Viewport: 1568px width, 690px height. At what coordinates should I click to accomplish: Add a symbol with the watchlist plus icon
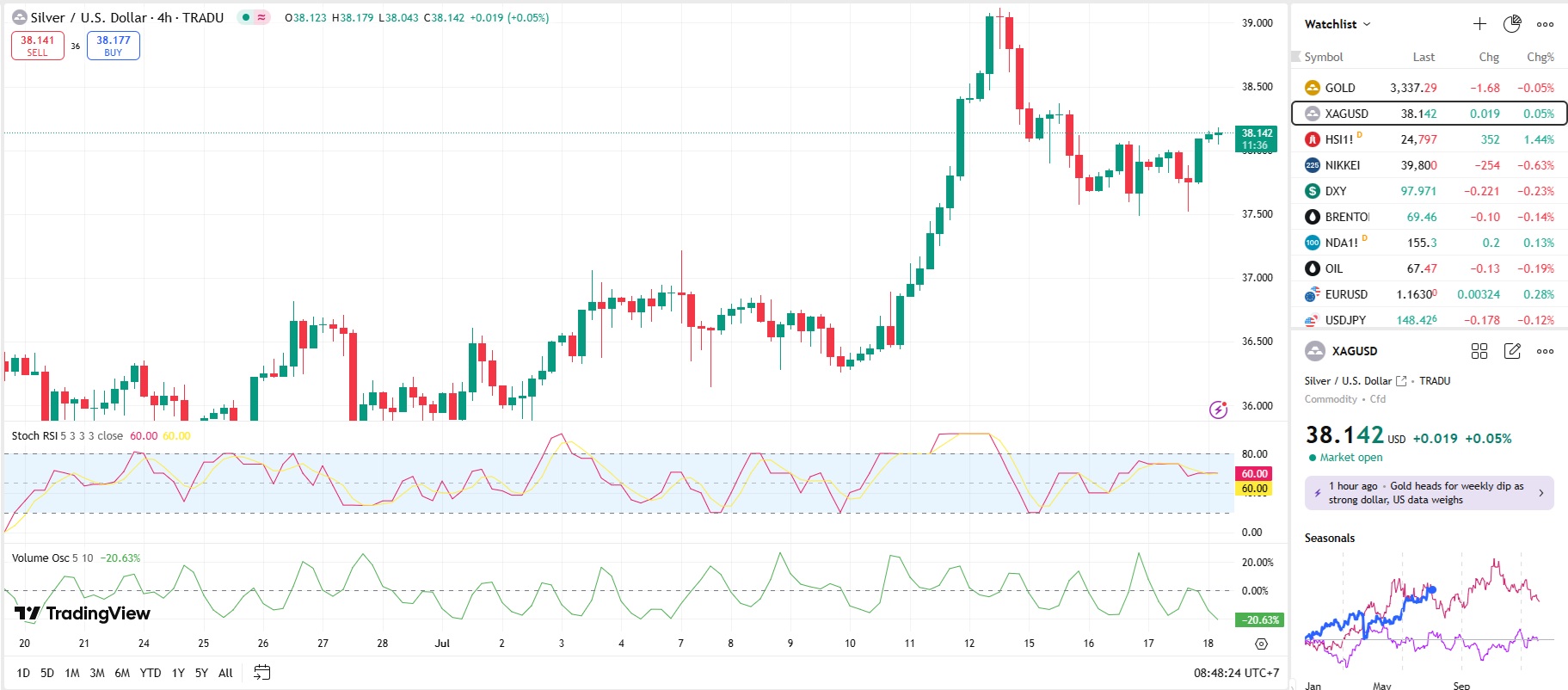click(1479, 24)
